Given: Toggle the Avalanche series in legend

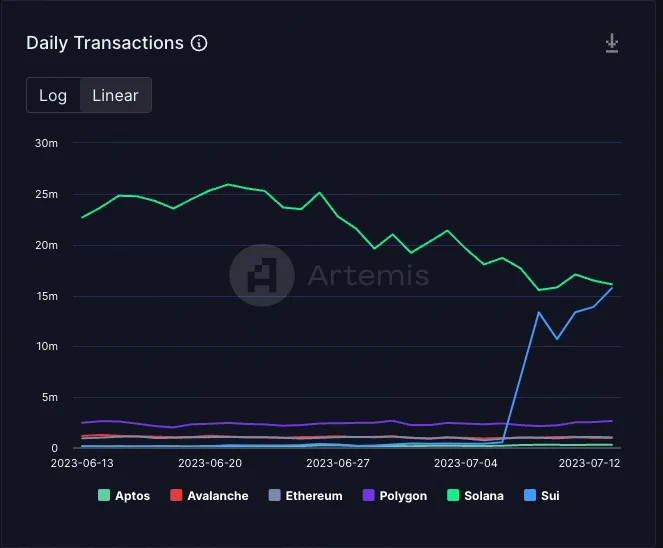Looking at the screenshot, I should (x=209, y=496).
